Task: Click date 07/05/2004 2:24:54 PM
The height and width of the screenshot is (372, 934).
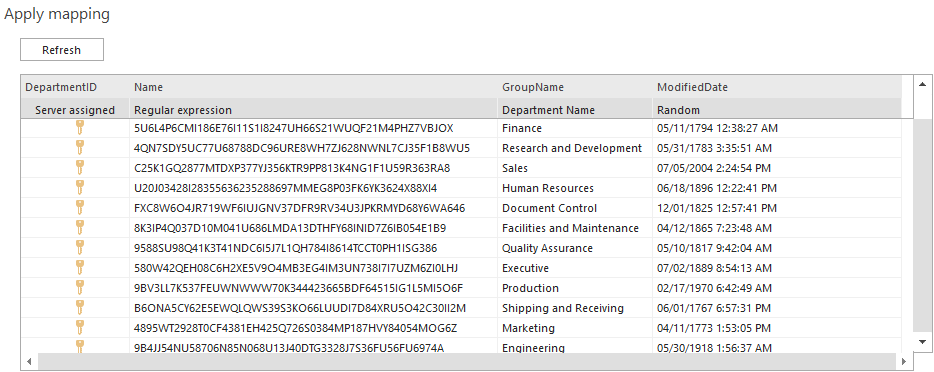Action: click(x=714, y=168)
